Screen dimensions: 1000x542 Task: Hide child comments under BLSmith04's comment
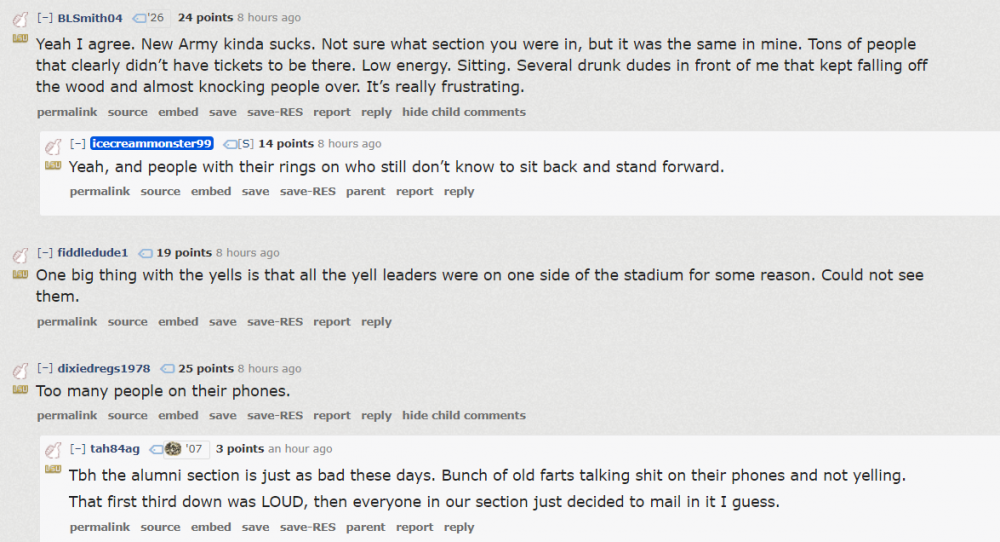pyautogui.click(x=463, y=112)
